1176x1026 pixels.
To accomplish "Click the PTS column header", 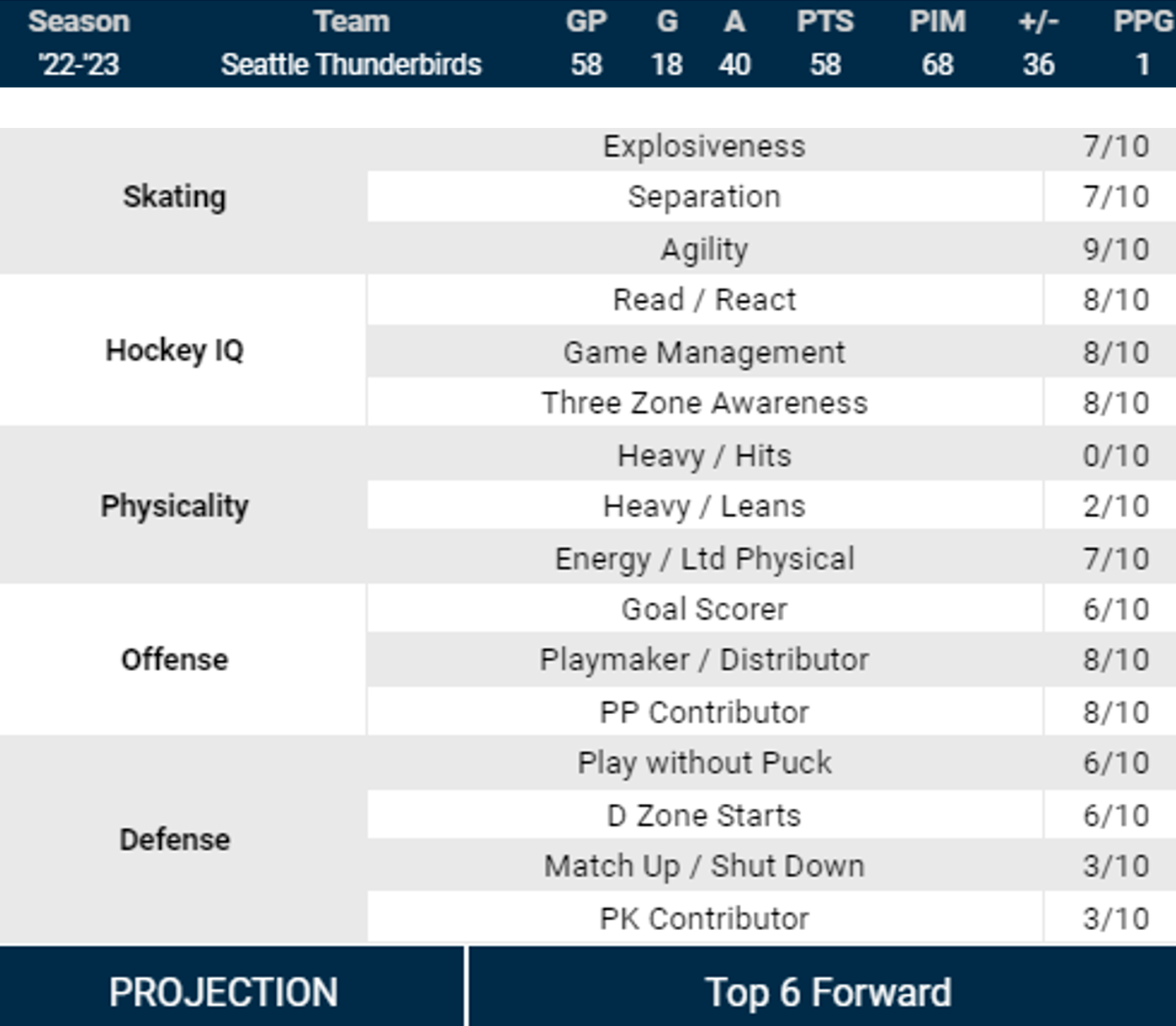I will click(824, 22).
